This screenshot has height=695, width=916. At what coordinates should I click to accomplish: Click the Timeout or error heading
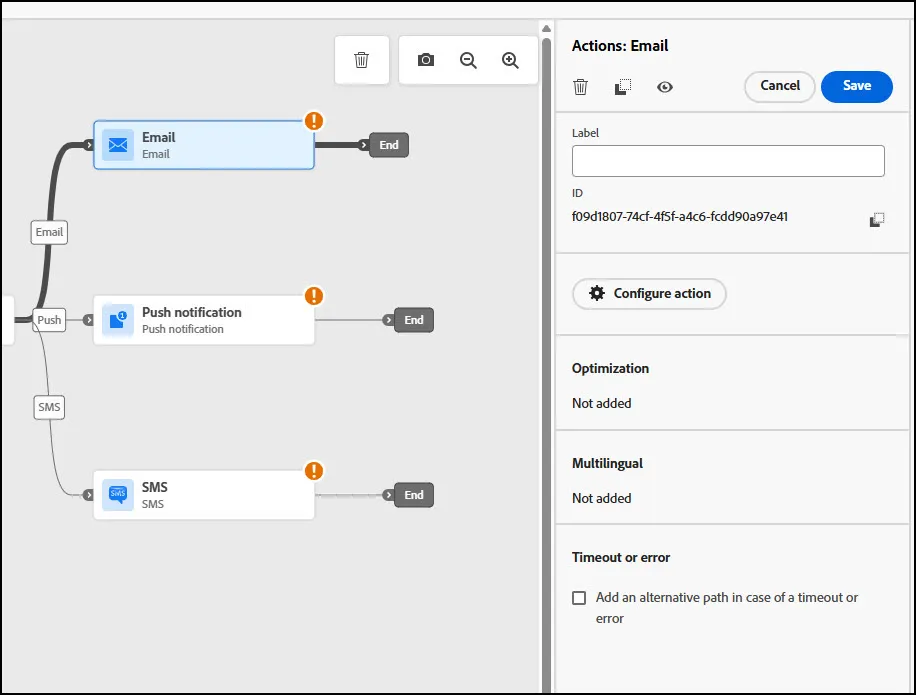pyautogui.click(x=621, y=558)
